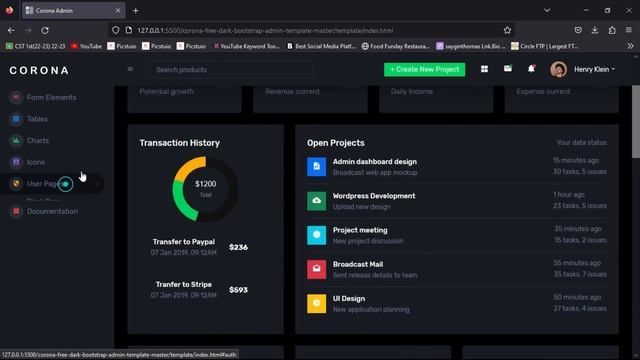Click the CORONA logo link

pyautogui.click(x=39, y=70)
